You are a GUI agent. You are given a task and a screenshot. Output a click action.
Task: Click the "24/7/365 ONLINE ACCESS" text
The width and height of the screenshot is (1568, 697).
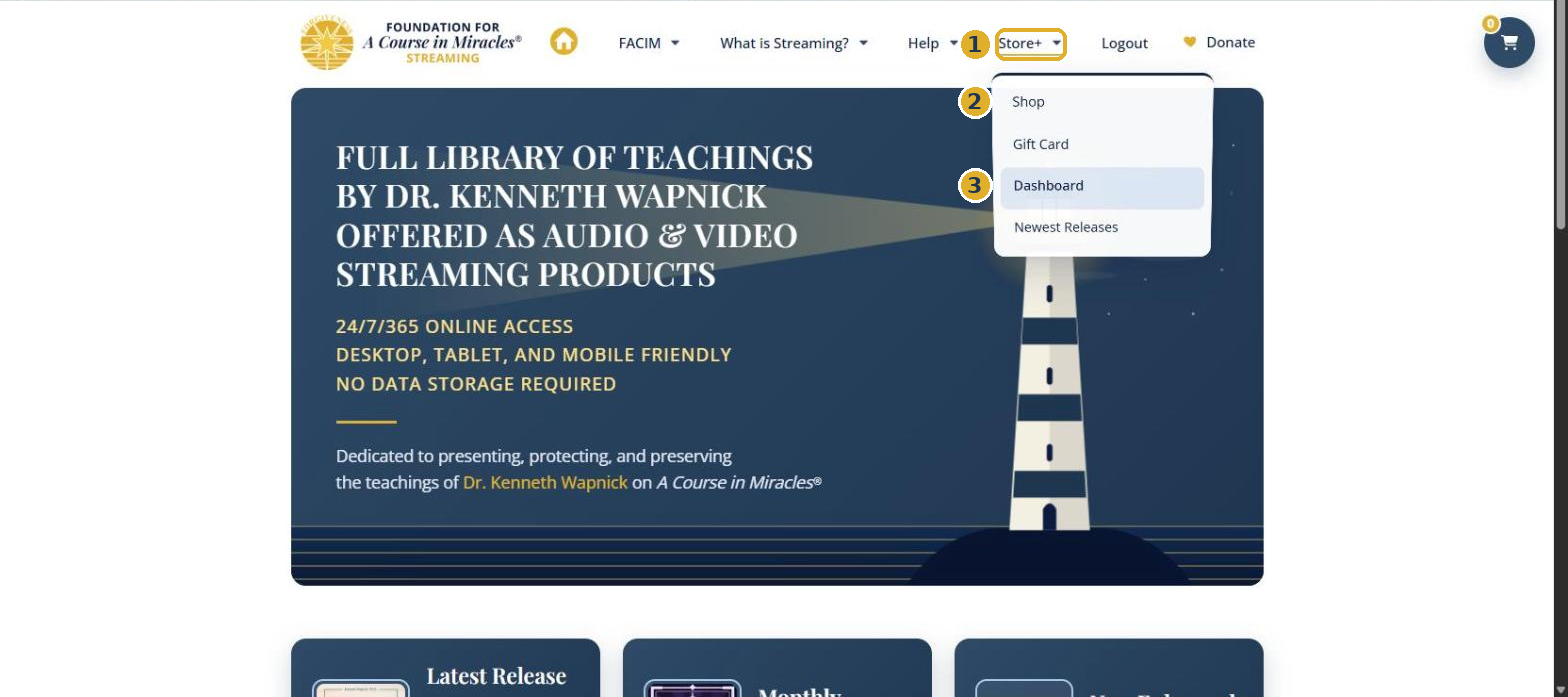(454, 326)
